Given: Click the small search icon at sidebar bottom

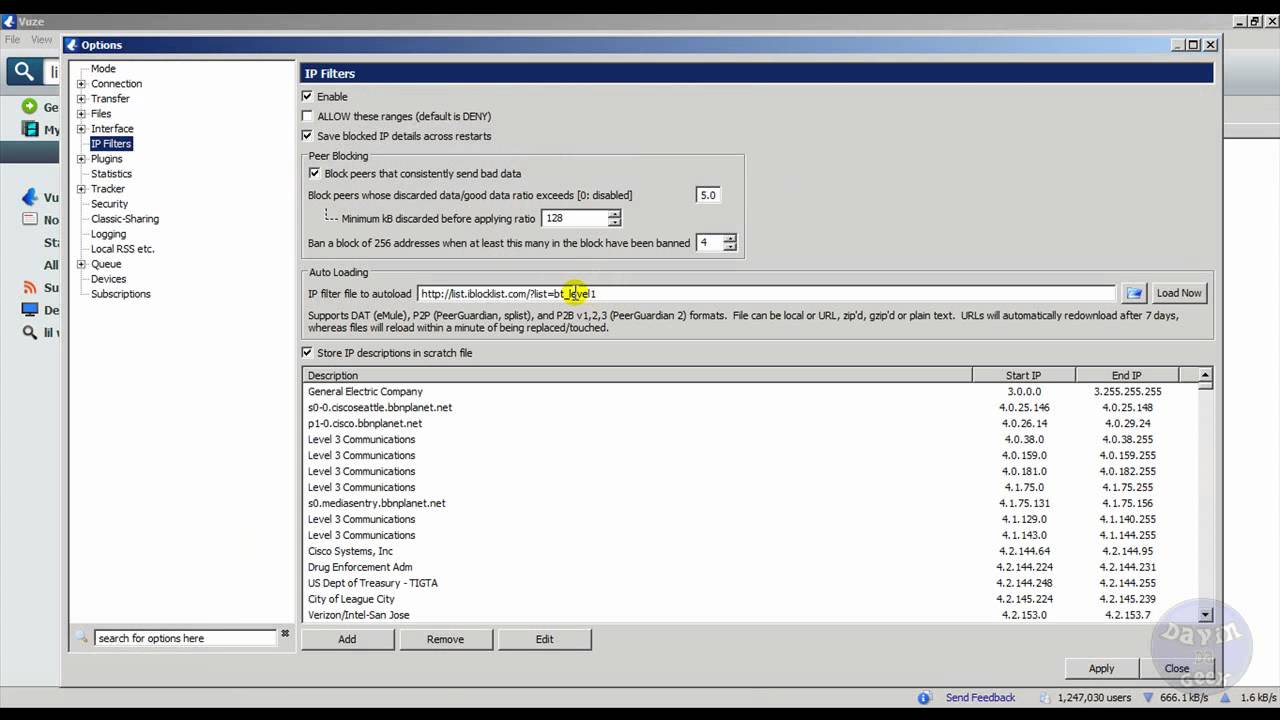Looking at the screenshot, I should pyautogui.click(x=29, y=332).
